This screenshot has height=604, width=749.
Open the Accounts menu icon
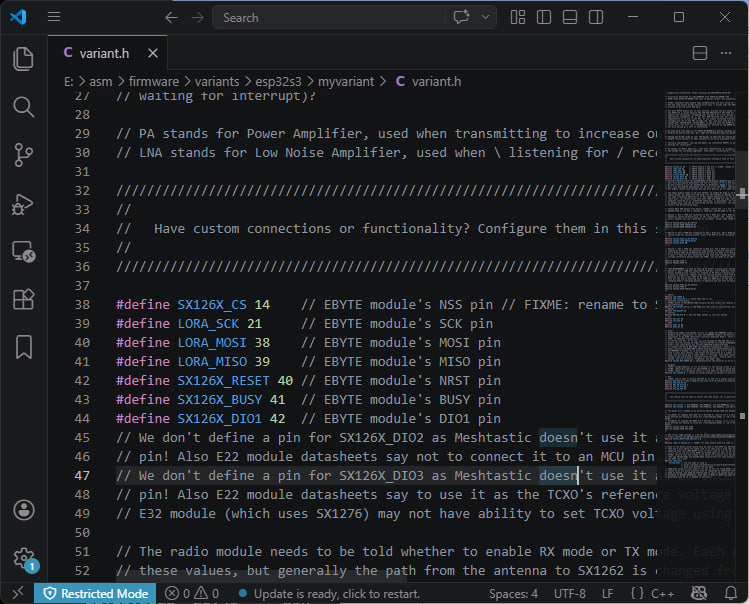point(23,510)
